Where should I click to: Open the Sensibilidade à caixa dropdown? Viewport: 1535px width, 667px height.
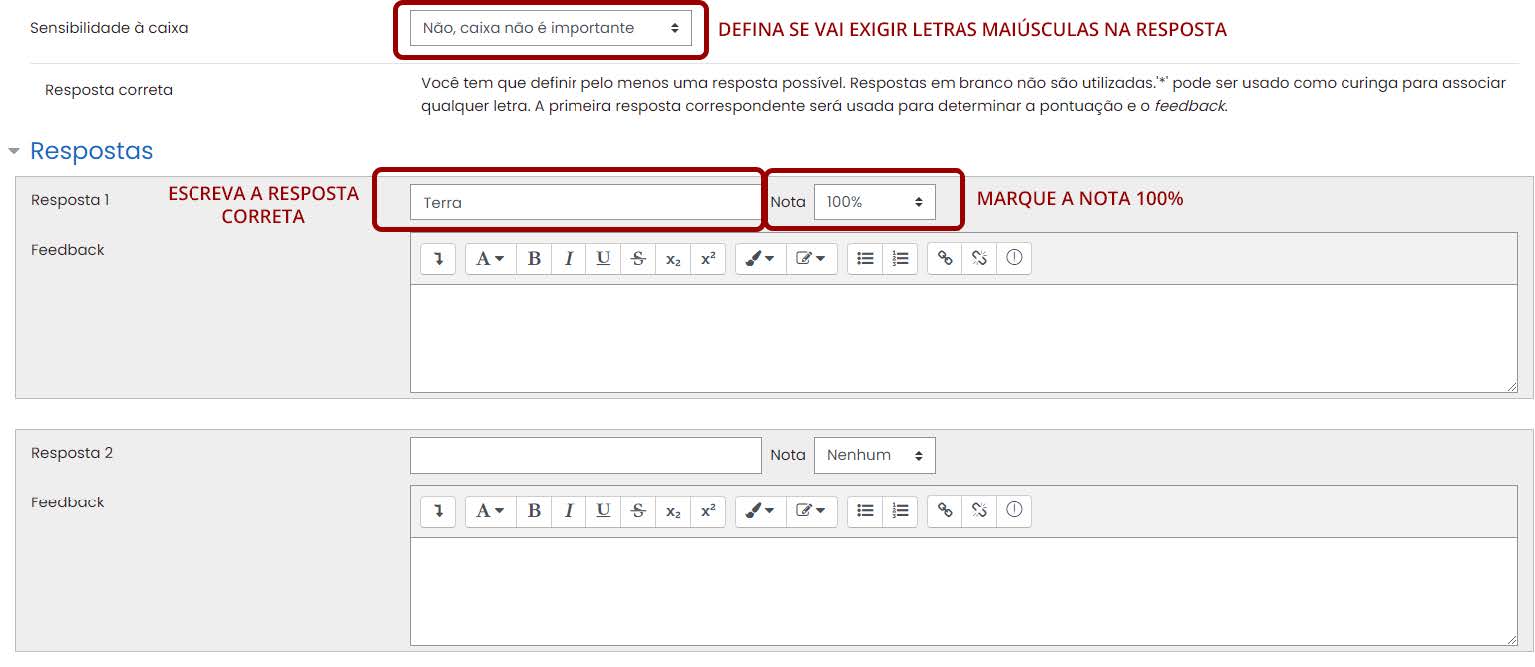click(549, 28)
